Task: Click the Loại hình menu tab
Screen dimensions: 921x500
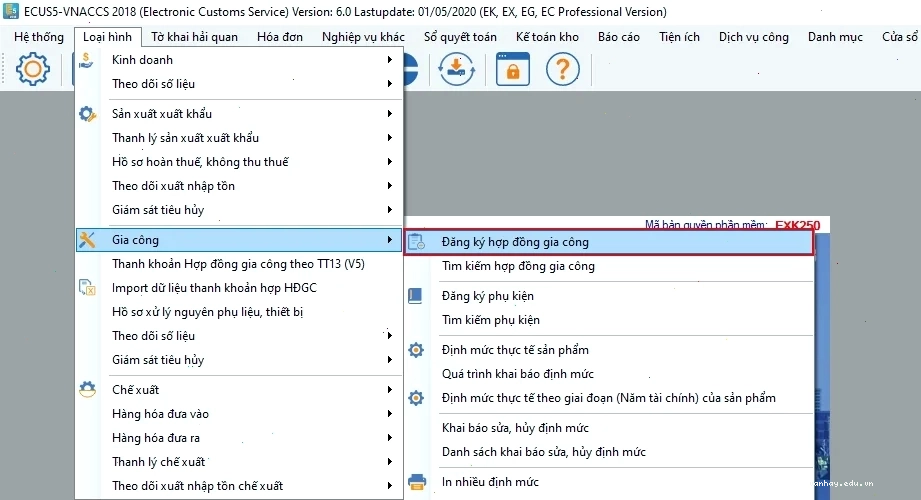Action: click(x=107, y=37)
